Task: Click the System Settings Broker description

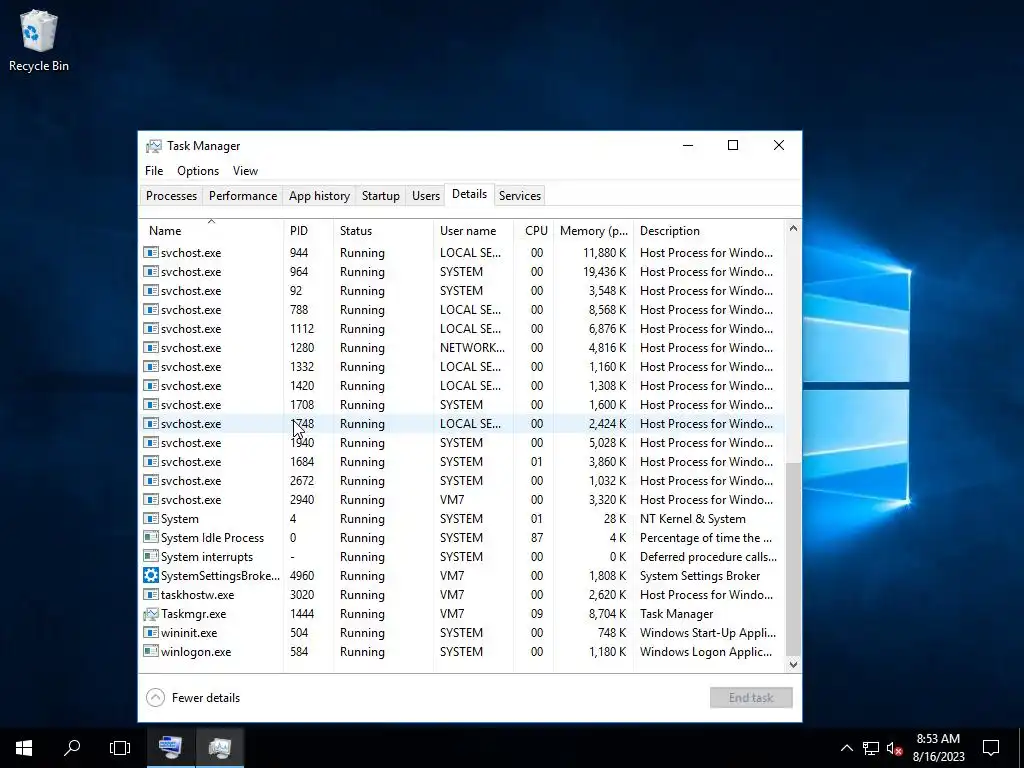Action: click(x=699, y=576)
